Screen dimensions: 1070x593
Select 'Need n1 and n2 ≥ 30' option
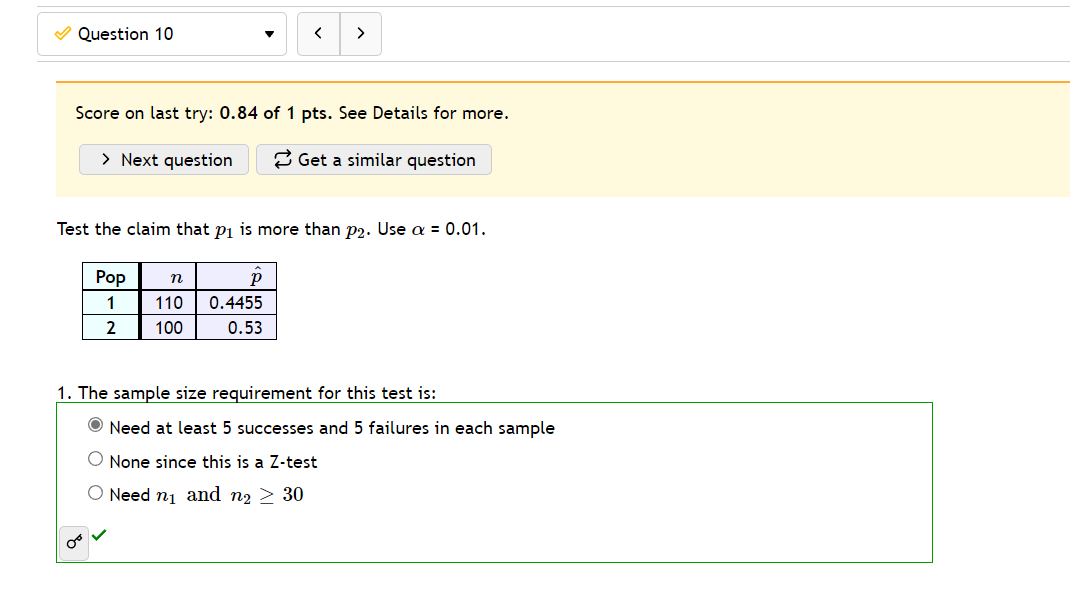point(96,493)
